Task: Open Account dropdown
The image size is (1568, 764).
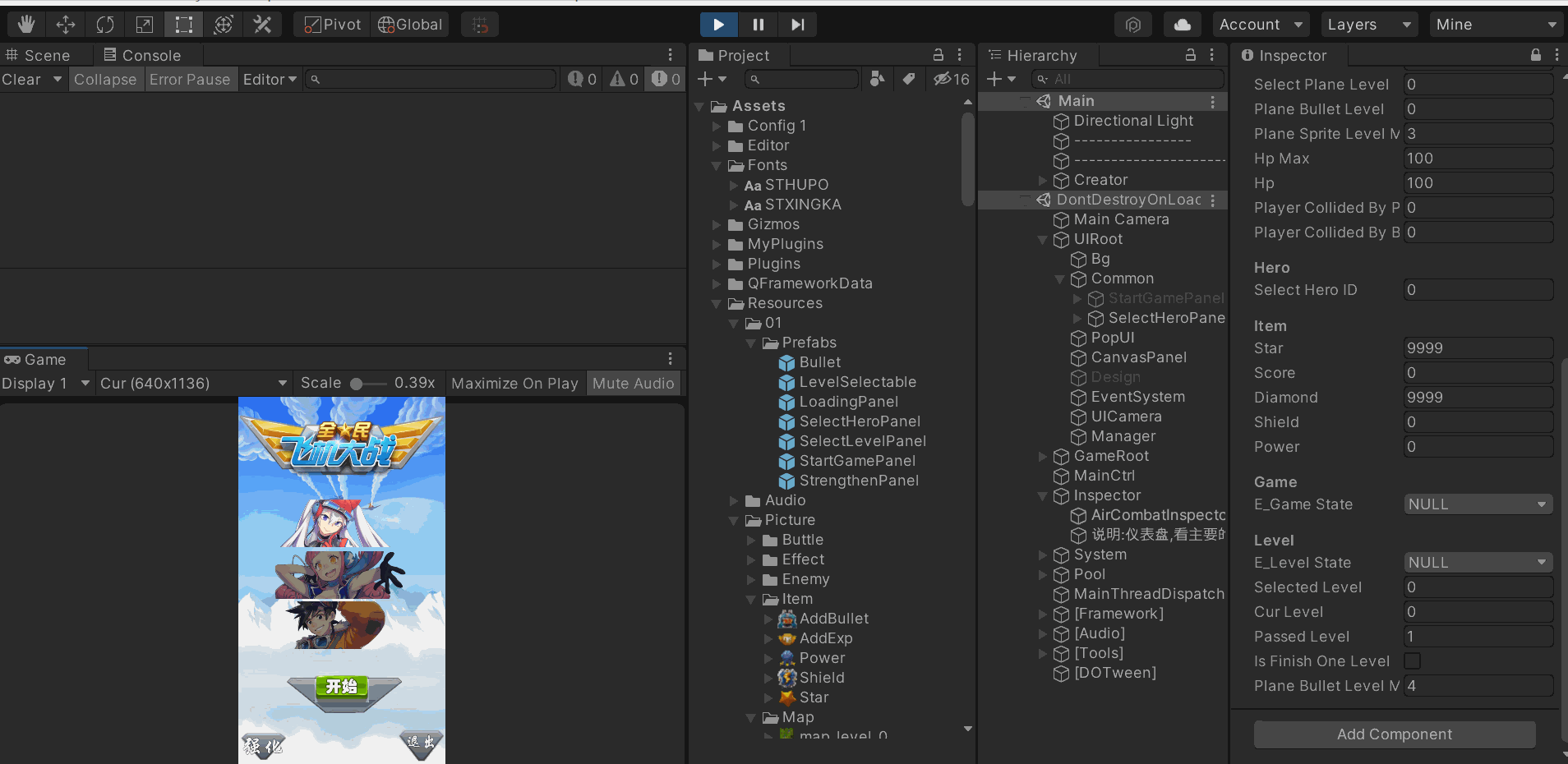Action: pyautogui.click(x=1261, y=25)
